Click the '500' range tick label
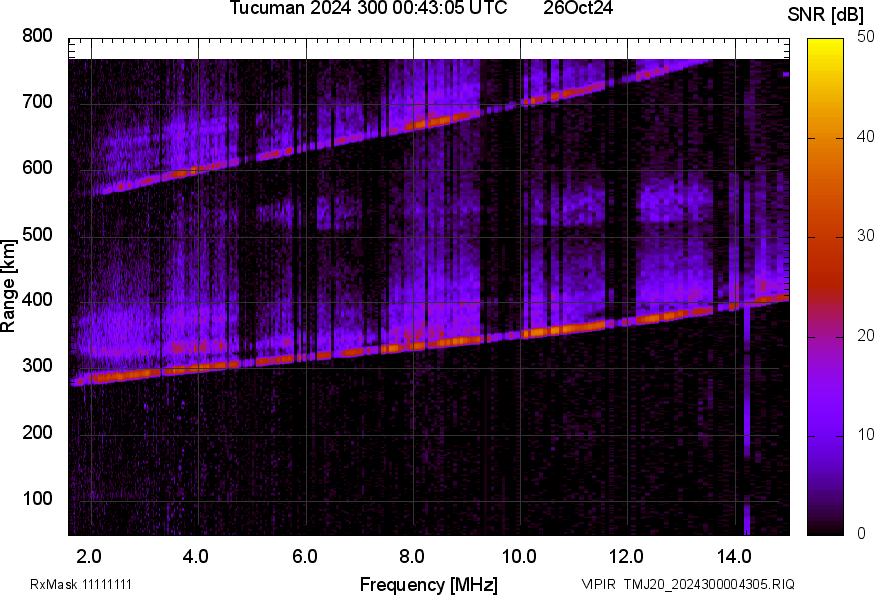874x595 pixels. [x=37, y=236]
